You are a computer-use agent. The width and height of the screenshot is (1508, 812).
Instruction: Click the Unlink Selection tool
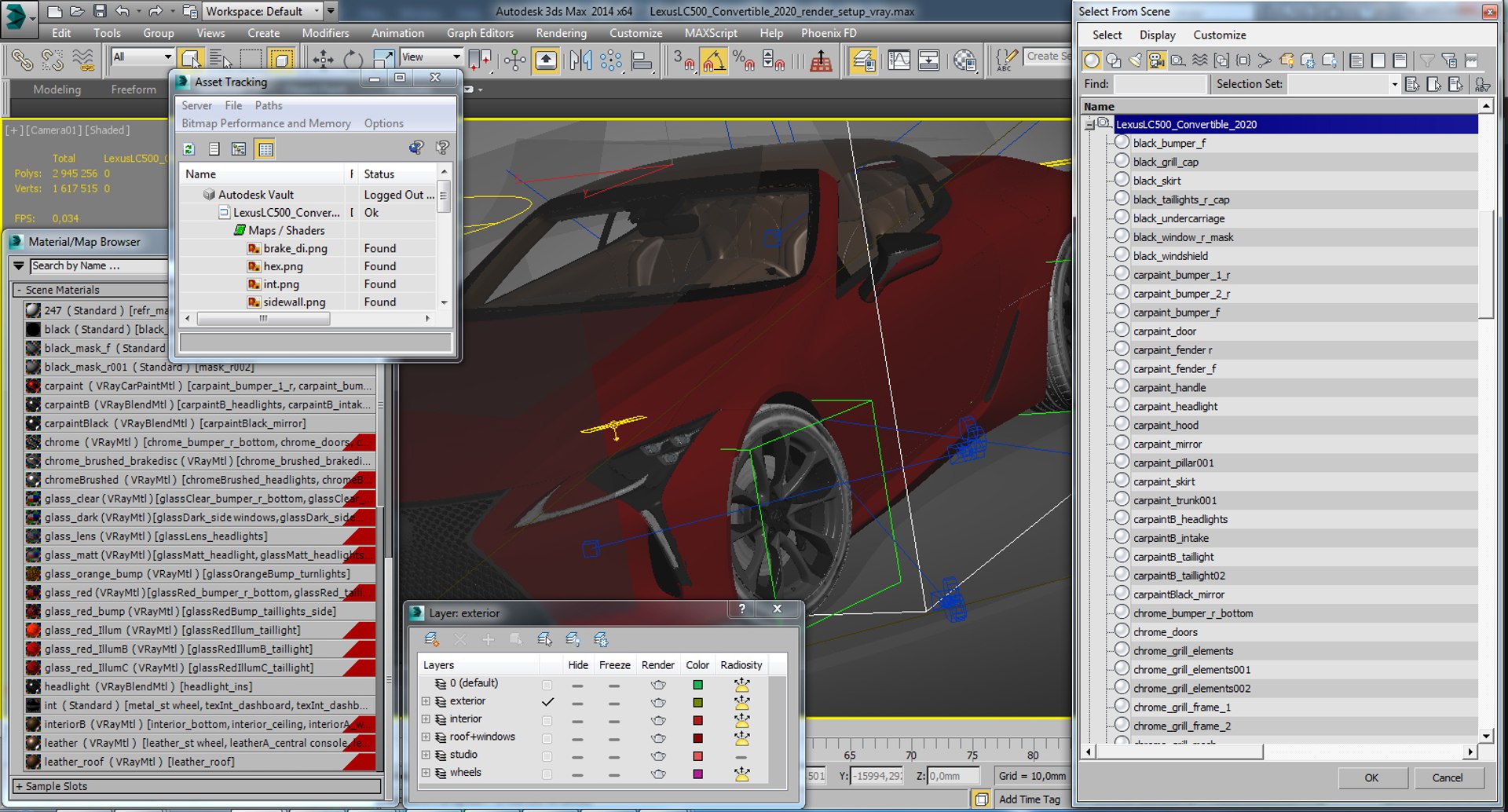[52, 60]
